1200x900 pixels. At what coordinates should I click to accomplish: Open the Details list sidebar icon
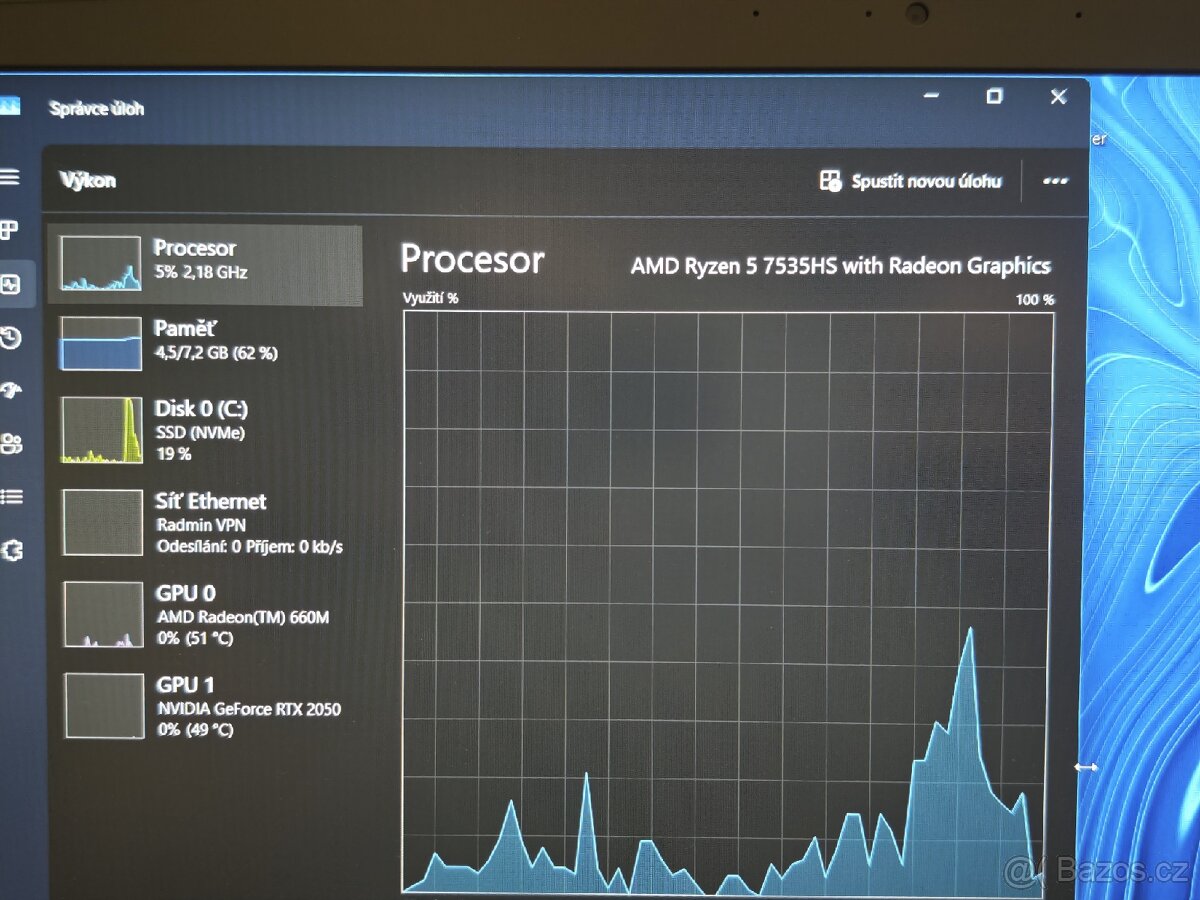[12, 497]
